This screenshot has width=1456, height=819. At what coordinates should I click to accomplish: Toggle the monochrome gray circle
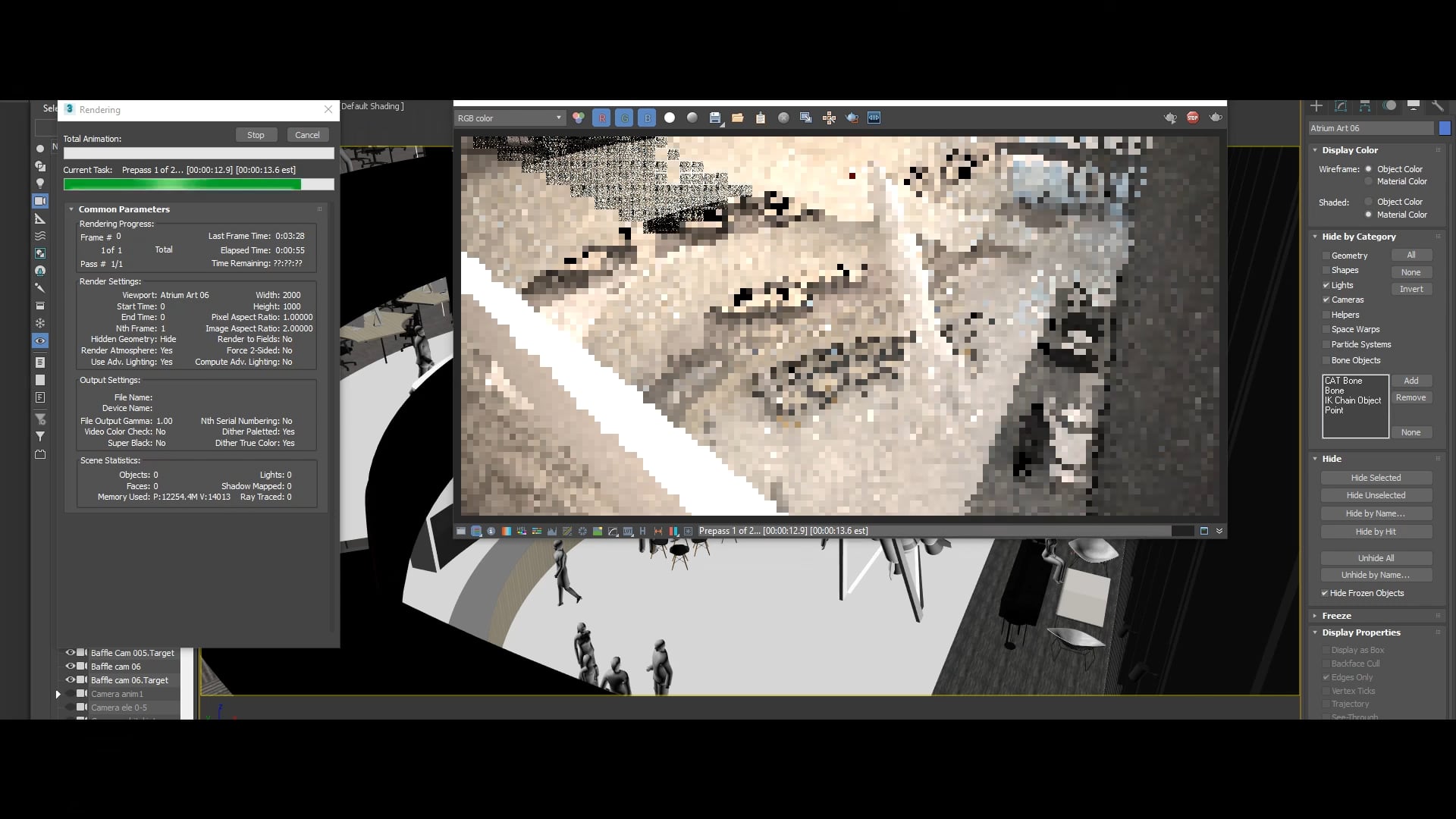(x=692, y=118)
